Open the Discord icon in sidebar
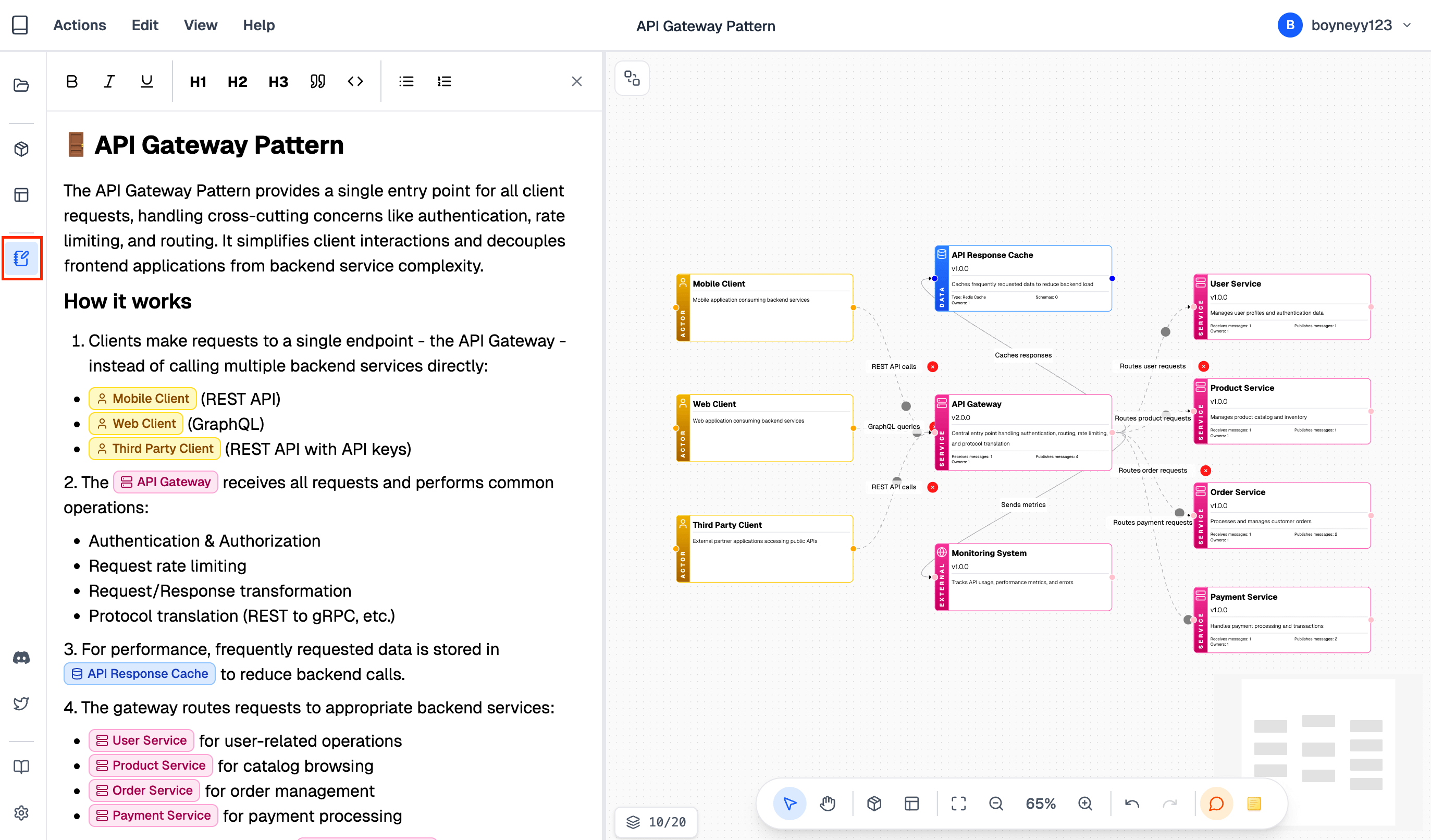 pos(21,657)
